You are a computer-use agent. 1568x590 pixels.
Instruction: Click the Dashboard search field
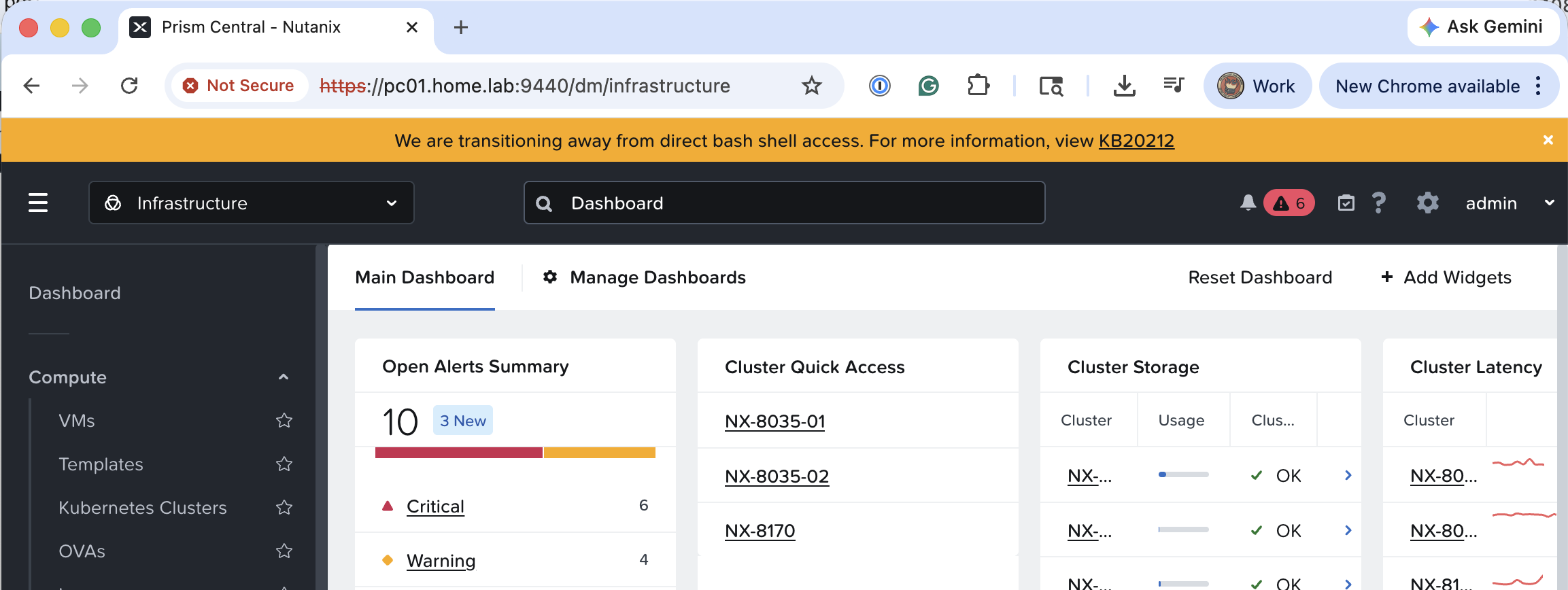pos(784,203)
